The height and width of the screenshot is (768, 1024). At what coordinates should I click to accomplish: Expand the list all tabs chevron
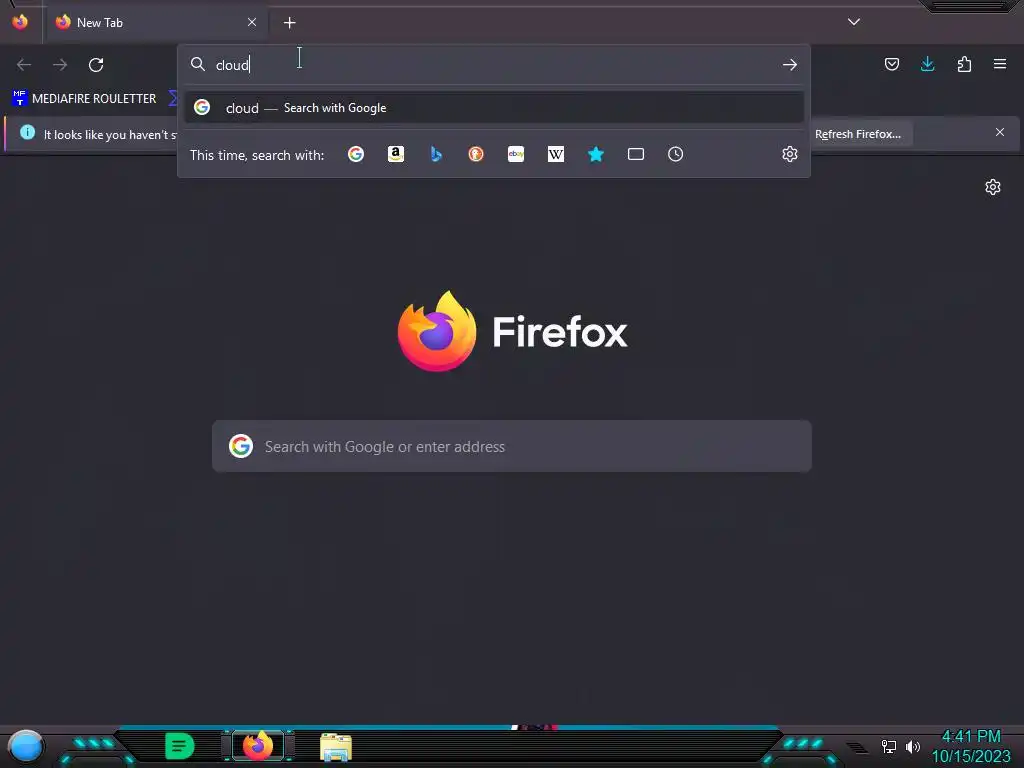pos(854,22)
